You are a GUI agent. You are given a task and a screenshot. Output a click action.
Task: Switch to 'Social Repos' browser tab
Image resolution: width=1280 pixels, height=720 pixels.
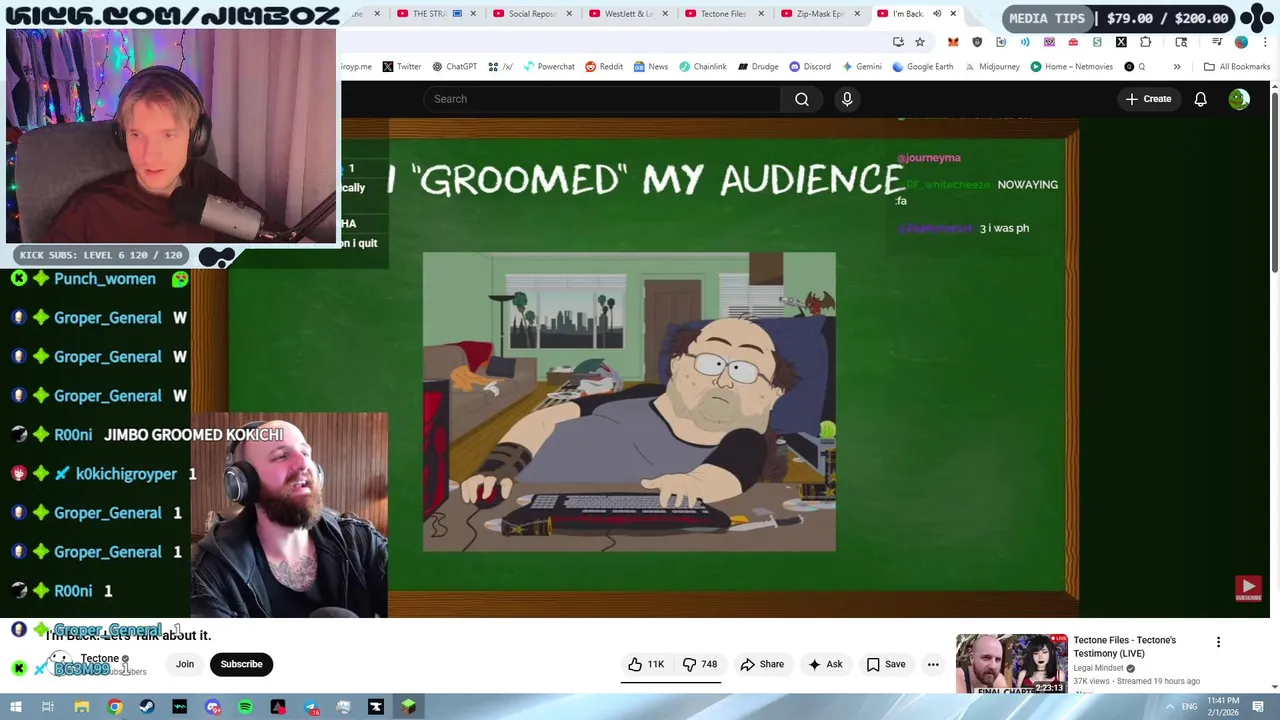coord(531,14)
